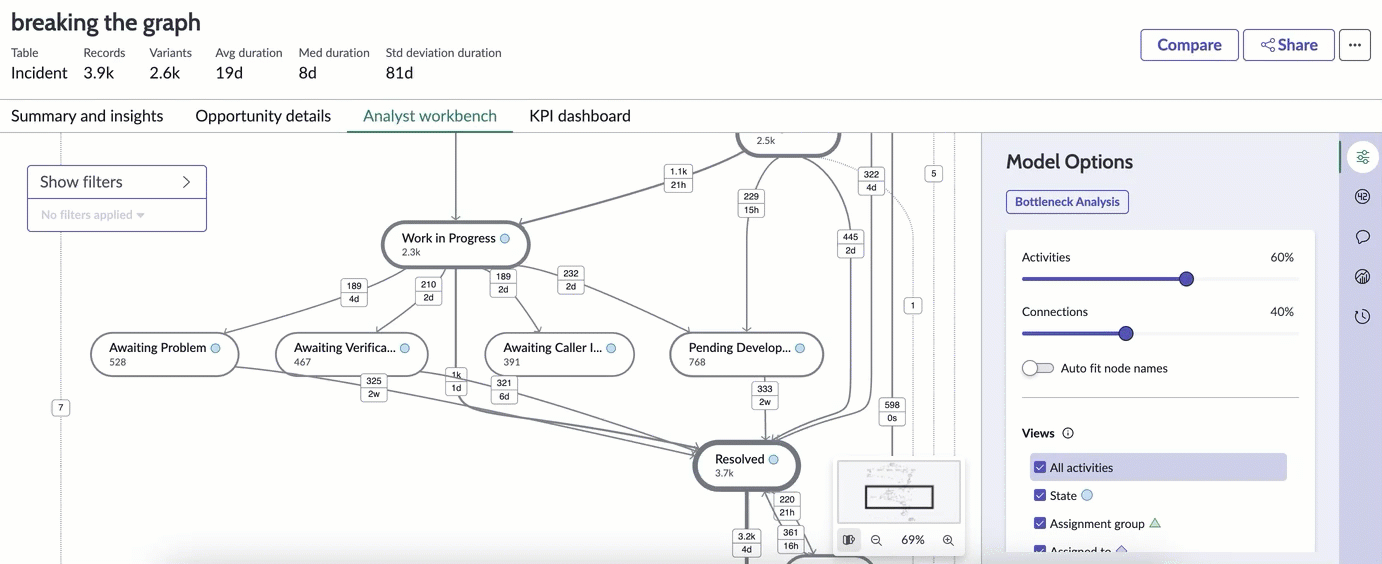
Task: Open the numbered badge sidebar icon
Action: point(1362,197)
